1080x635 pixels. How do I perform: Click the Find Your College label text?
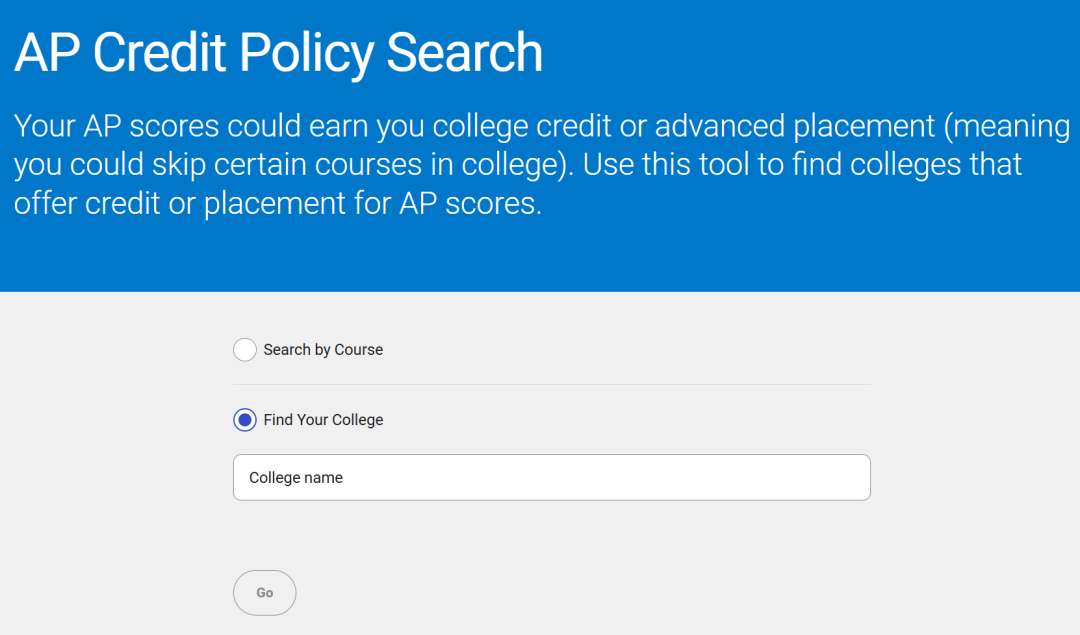click(x=322, y=420)
